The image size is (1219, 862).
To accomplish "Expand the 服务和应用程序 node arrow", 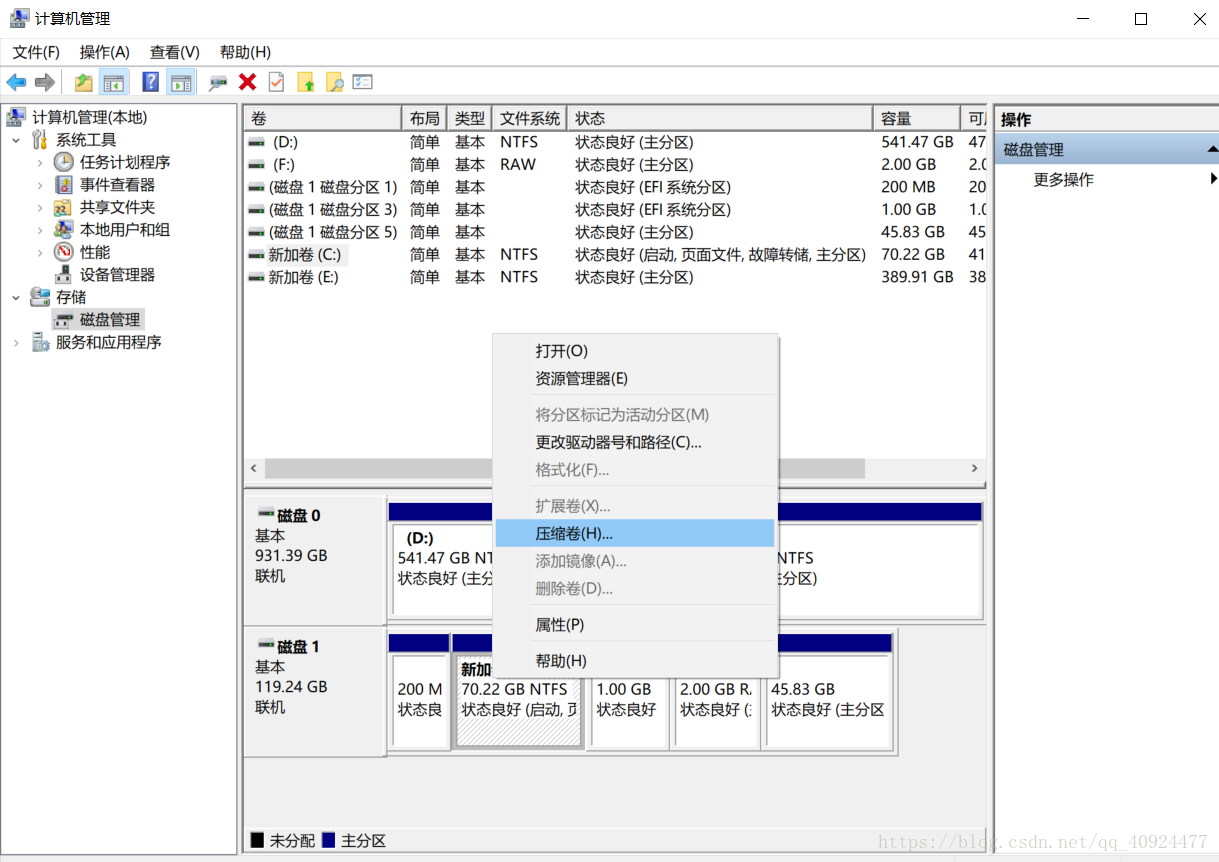I will (16, 342).
